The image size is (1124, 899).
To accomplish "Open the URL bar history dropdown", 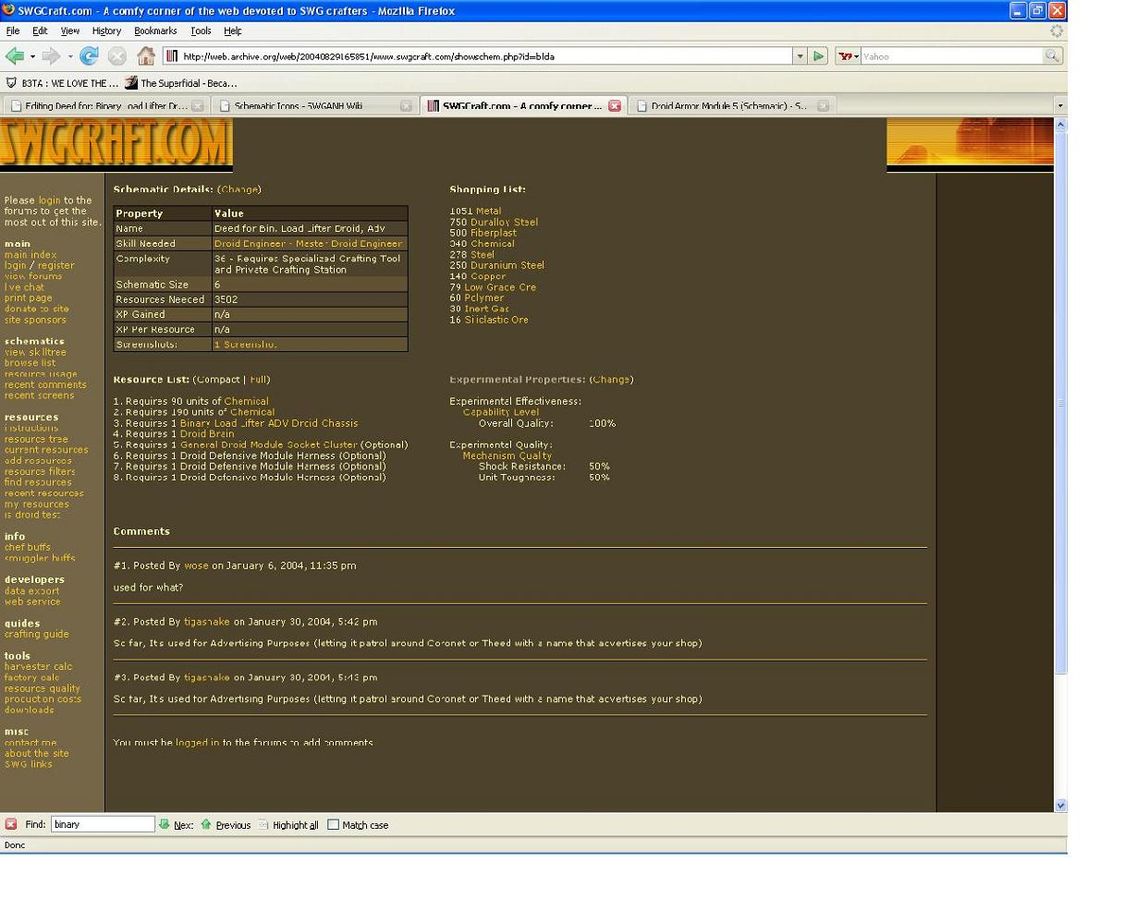I will point(799,56).
